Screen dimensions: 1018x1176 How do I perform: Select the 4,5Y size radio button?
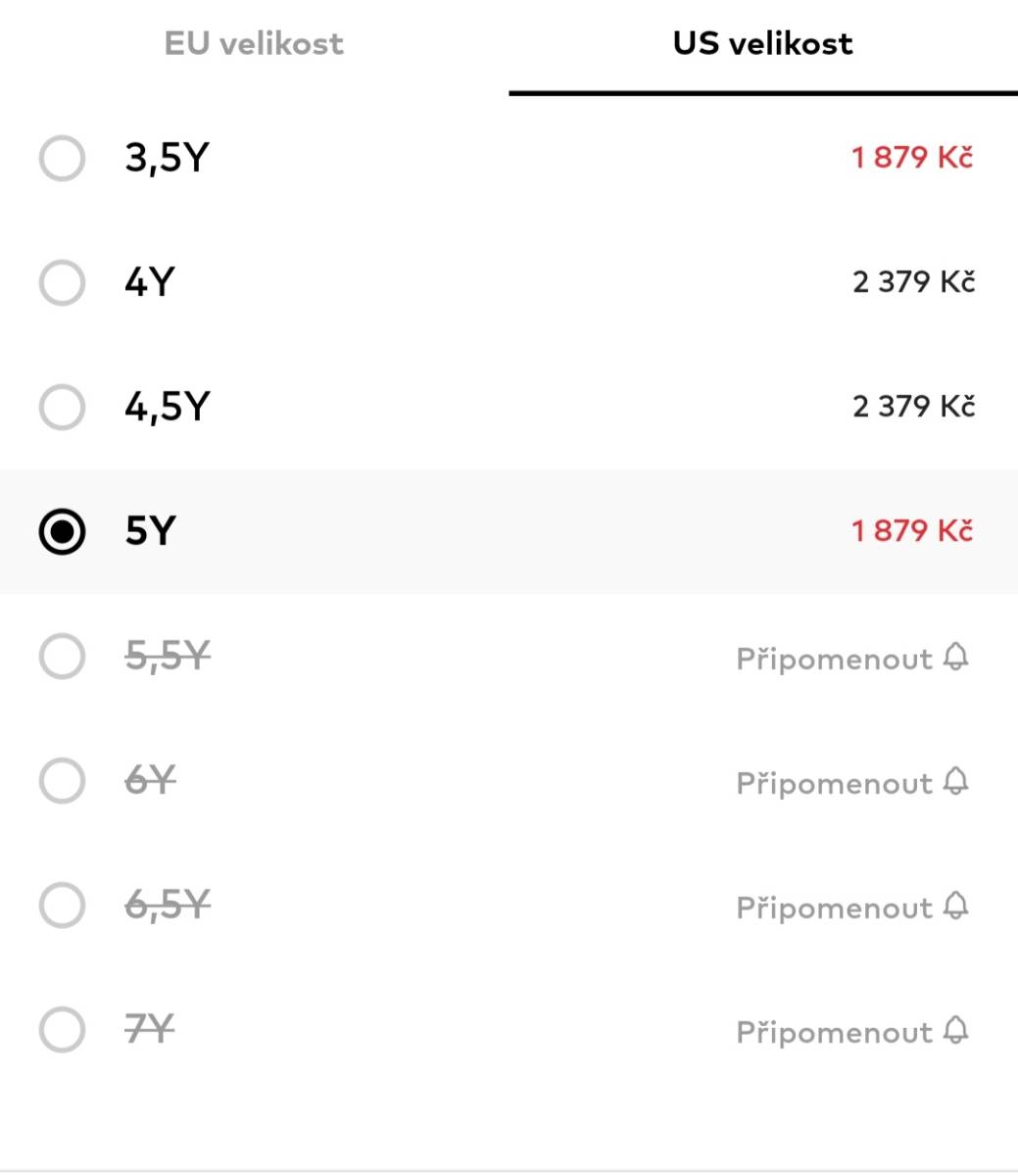(x=62, y=407)
